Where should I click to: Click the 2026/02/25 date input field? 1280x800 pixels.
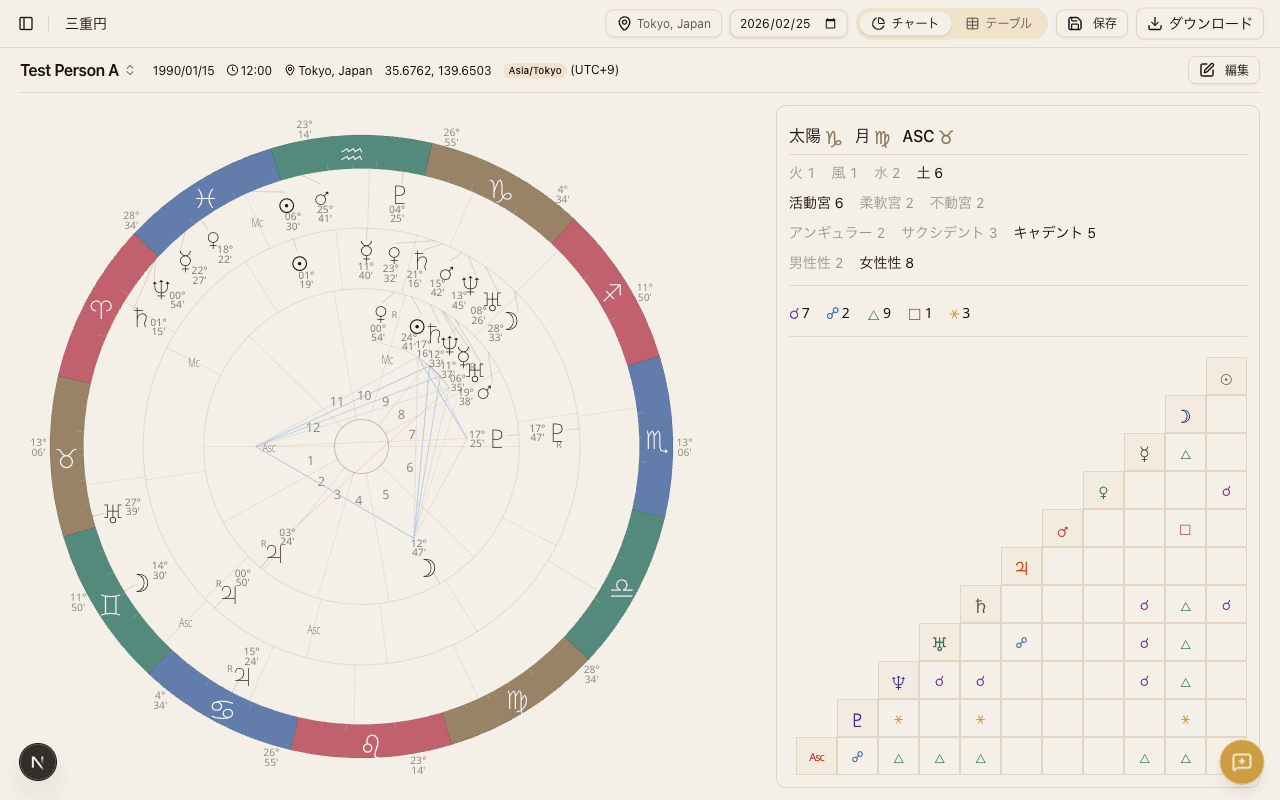pyautogui.click(x=775, y=23)
